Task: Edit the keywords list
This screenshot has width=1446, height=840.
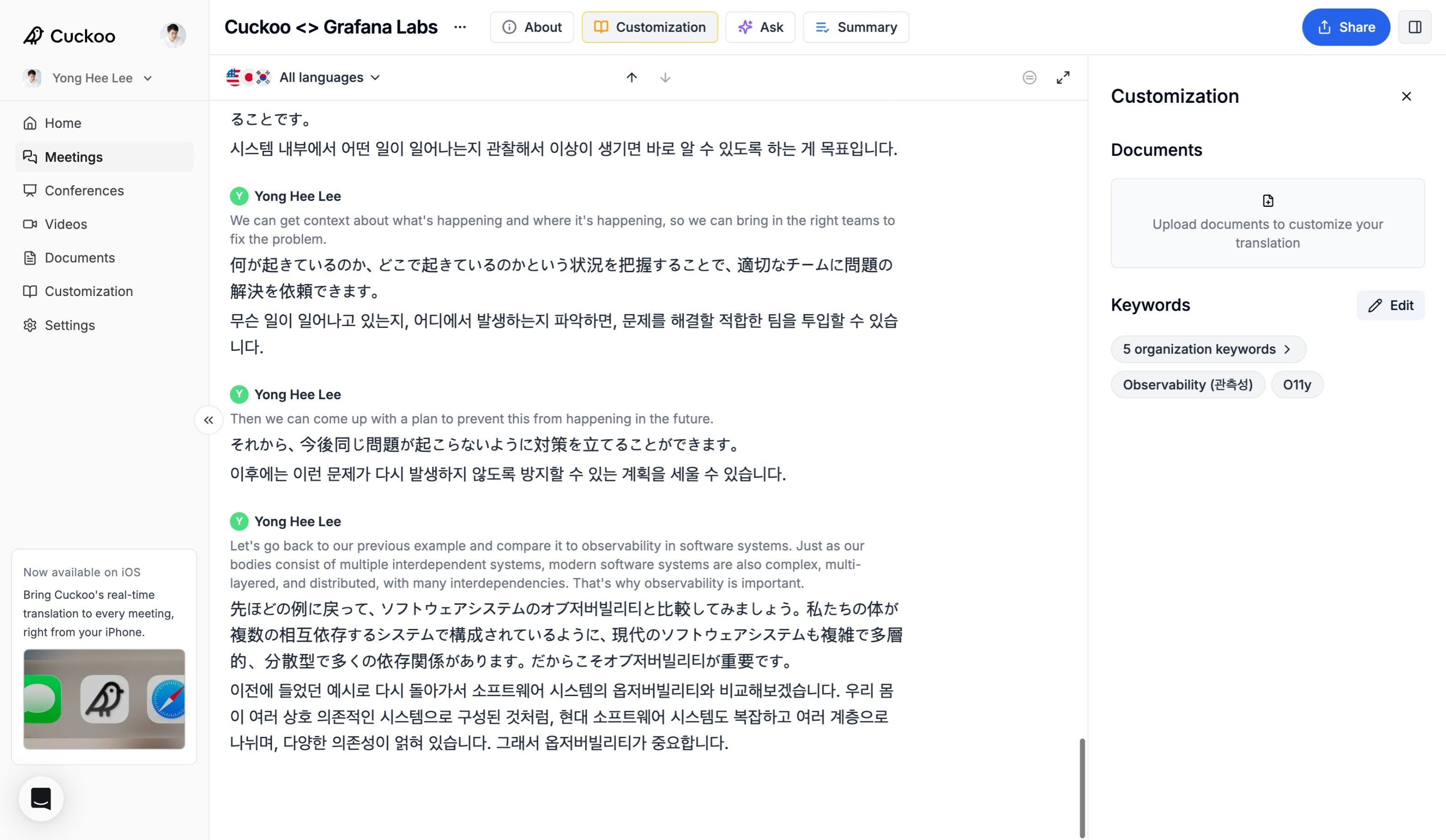Action: click(1390, 306)
